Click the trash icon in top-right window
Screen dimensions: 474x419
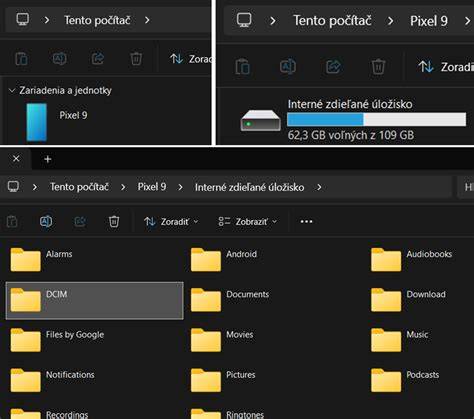pos(378,67)
